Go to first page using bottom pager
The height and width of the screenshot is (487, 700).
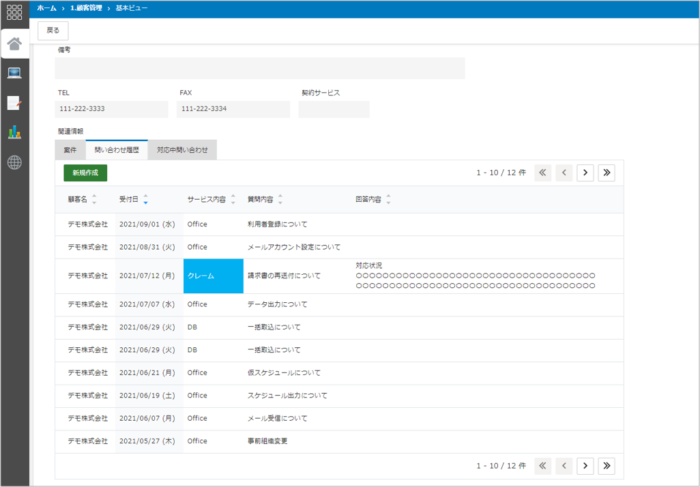click(543, 466)
